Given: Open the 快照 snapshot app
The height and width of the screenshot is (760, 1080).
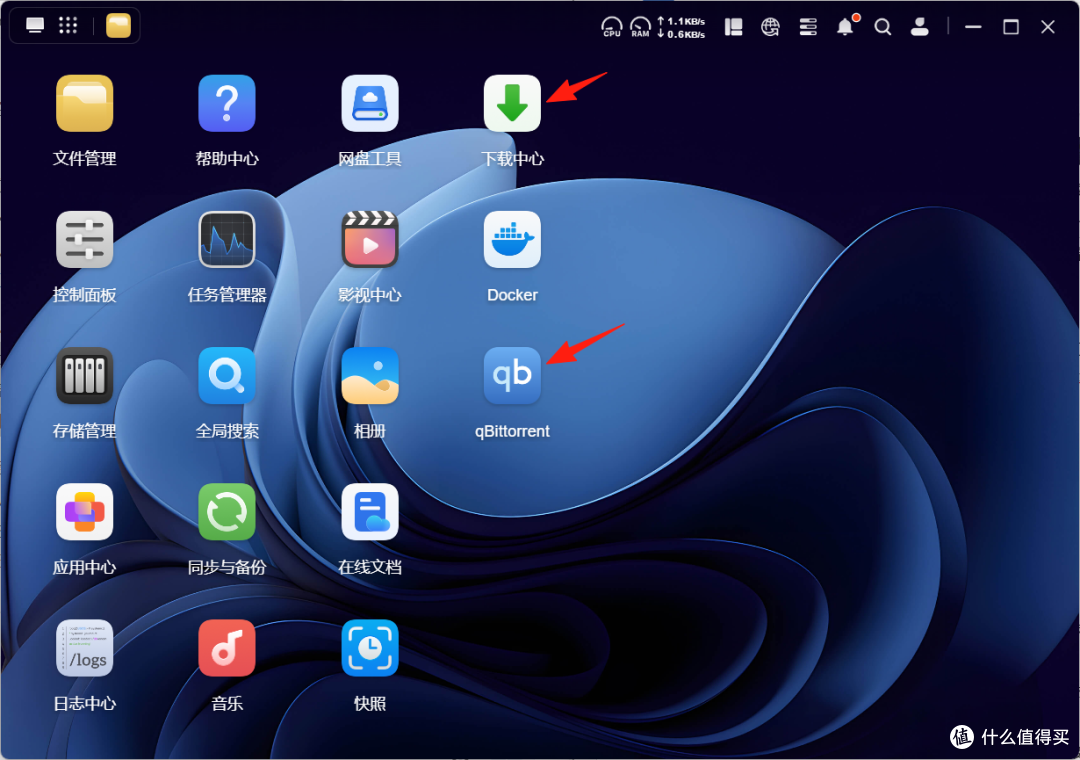Looking at the screenshot, I should 370,648.
